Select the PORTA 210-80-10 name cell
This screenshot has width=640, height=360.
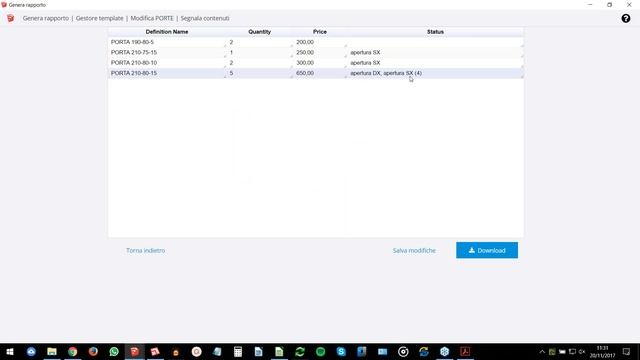point(167,62)
